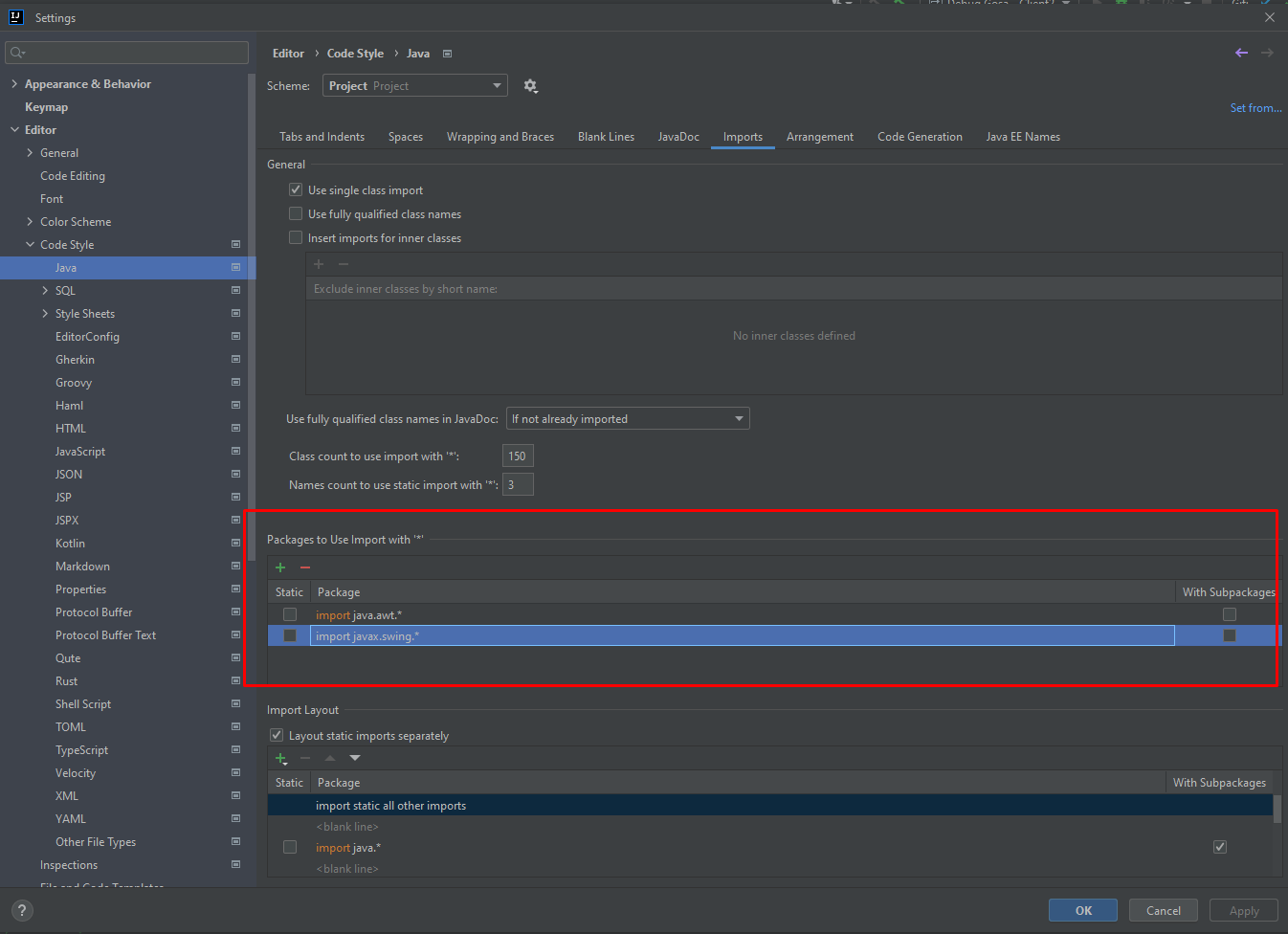Click the project-level icon beside the Java breadcrumb
The image size is (1288, 934).
(447, 54)
